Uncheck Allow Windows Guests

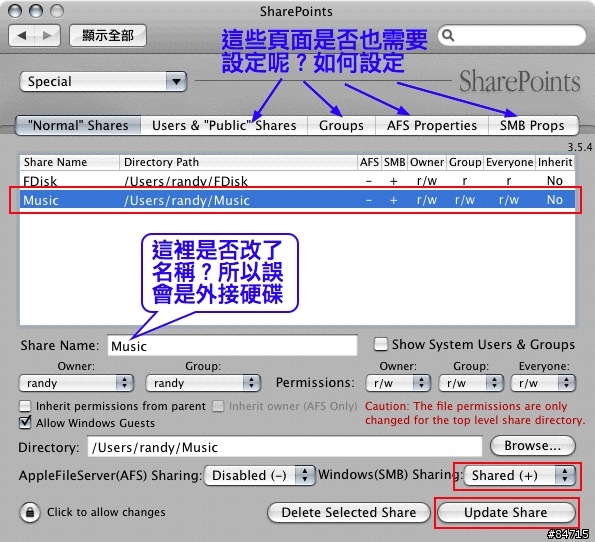25,422
